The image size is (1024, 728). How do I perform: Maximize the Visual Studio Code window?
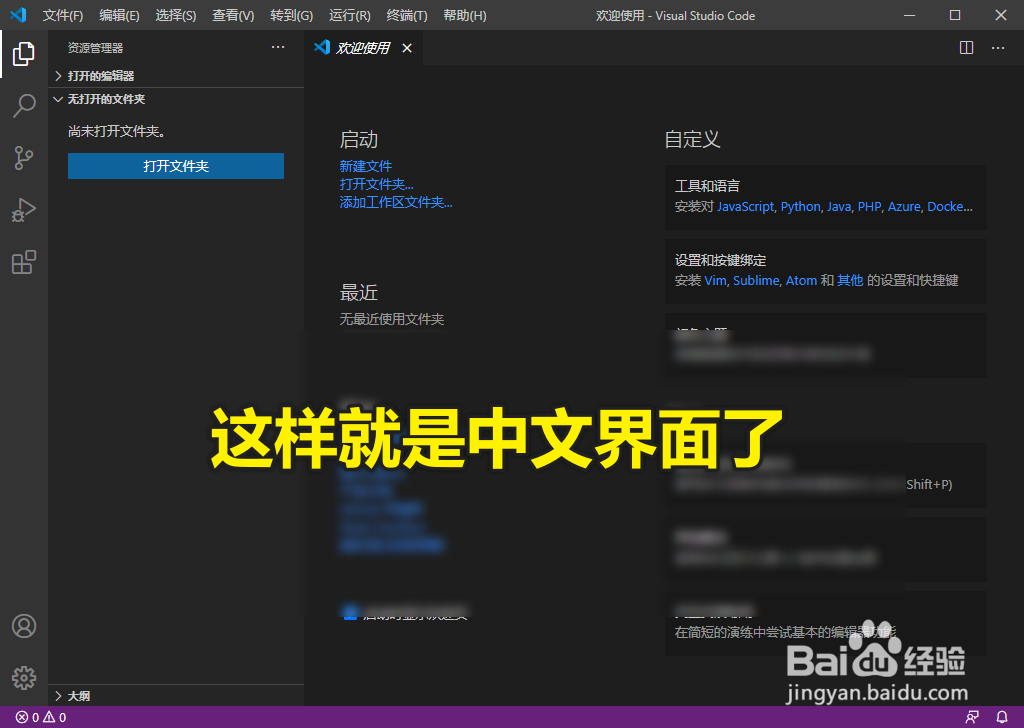click(955, 15)
